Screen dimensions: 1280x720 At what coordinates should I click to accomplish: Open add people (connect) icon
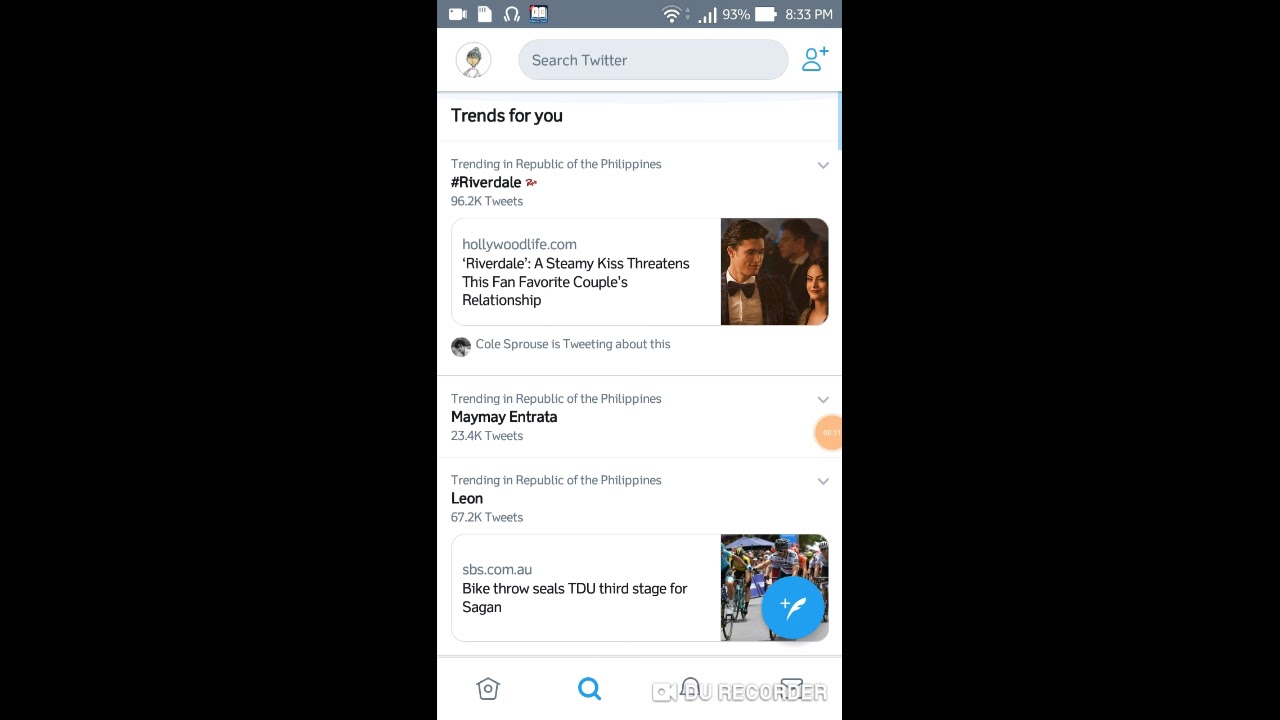[x=815, y=59]
